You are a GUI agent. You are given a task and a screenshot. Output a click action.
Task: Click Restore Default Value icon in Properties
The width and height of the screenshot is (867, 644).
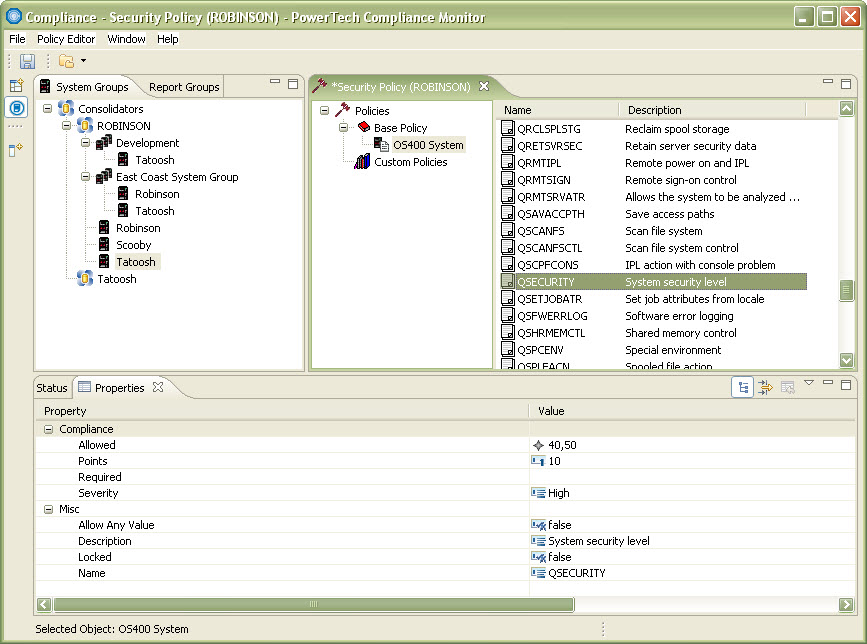point(787,388)
